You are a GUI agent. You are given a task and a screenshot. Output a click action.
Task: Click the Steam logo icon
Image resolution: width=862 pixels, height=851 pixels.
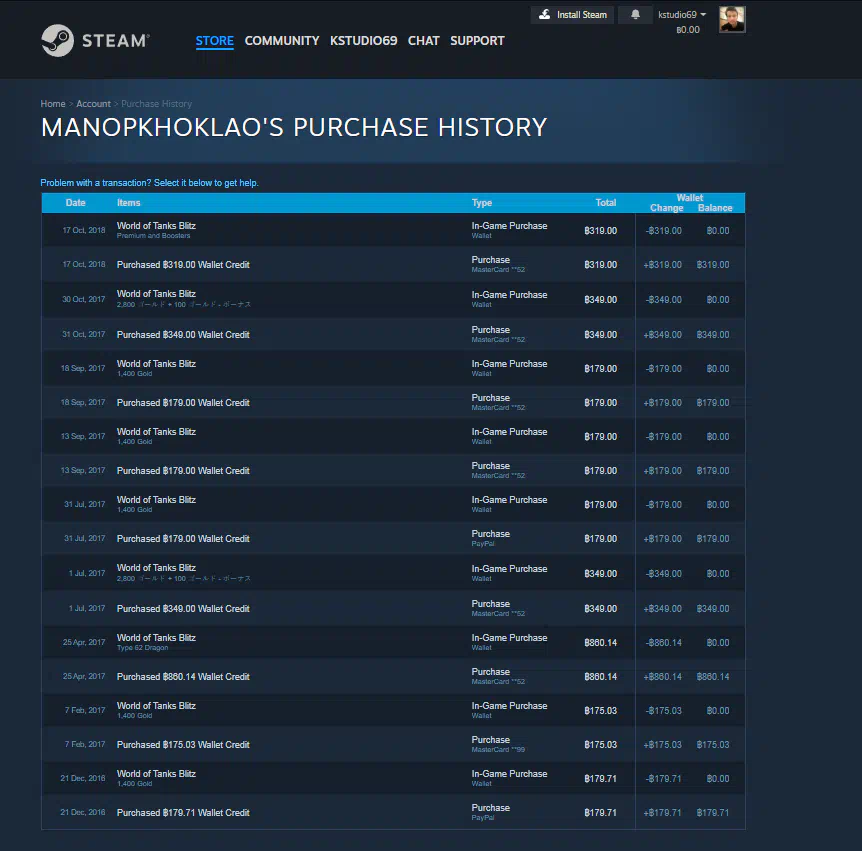(x=57, y=40)
